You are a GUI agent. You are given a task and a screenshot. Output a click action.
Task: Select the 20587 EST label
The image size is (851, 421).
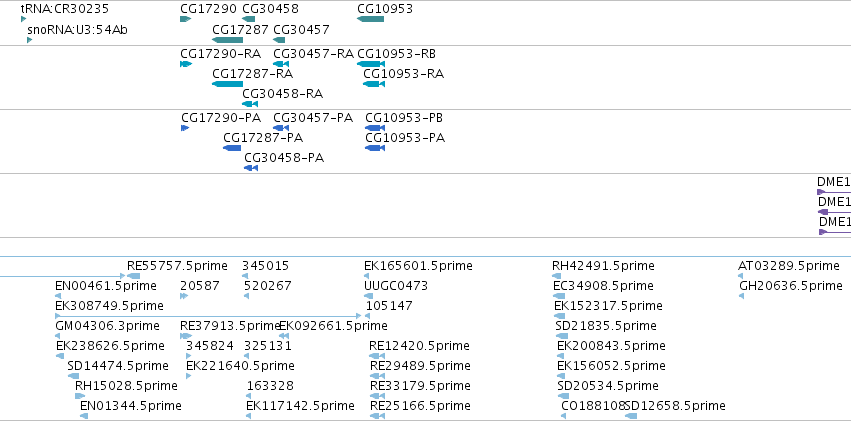[200, 285]
